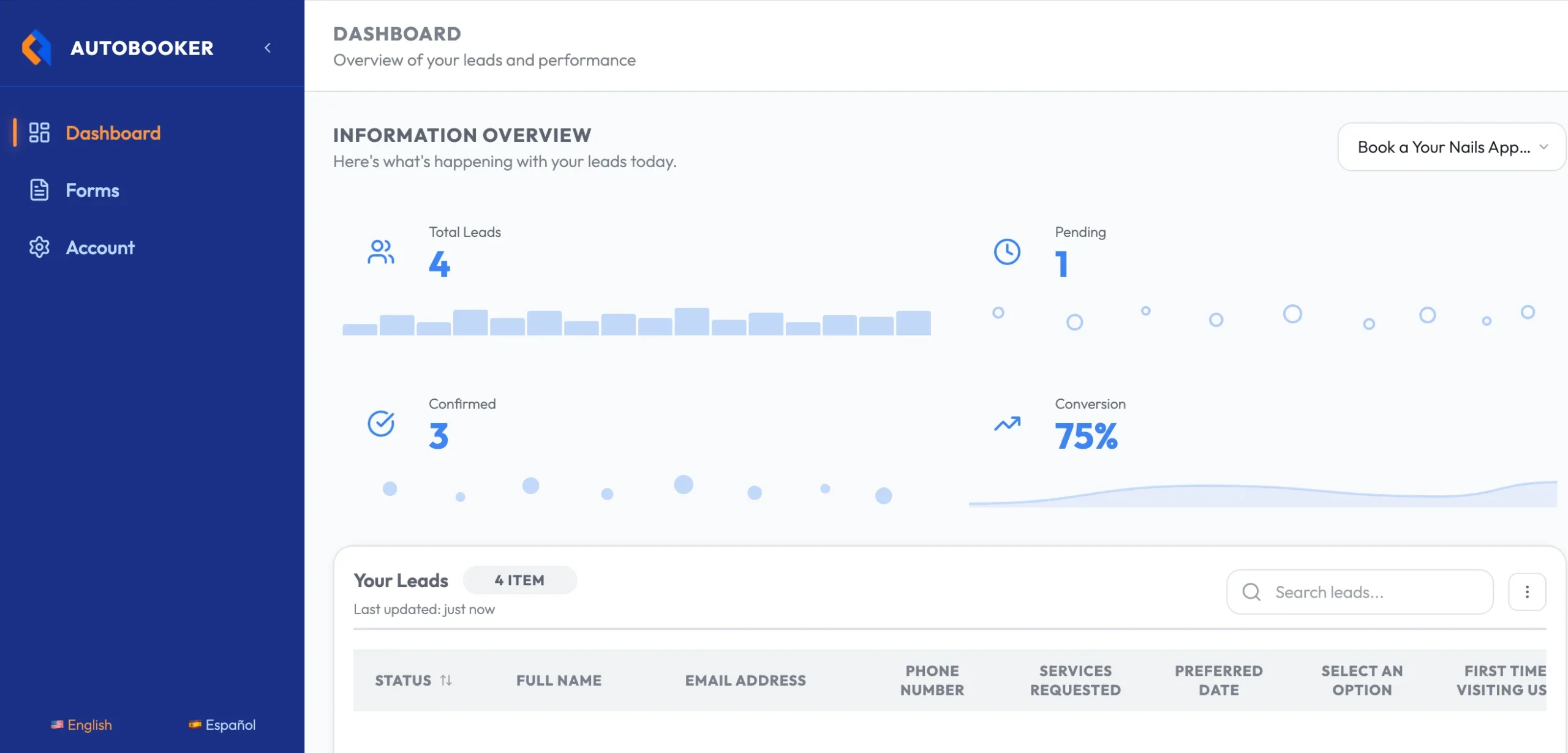Click the AutoBooker logo icon
Screen dimensions: 1568x753
[36, 48]
